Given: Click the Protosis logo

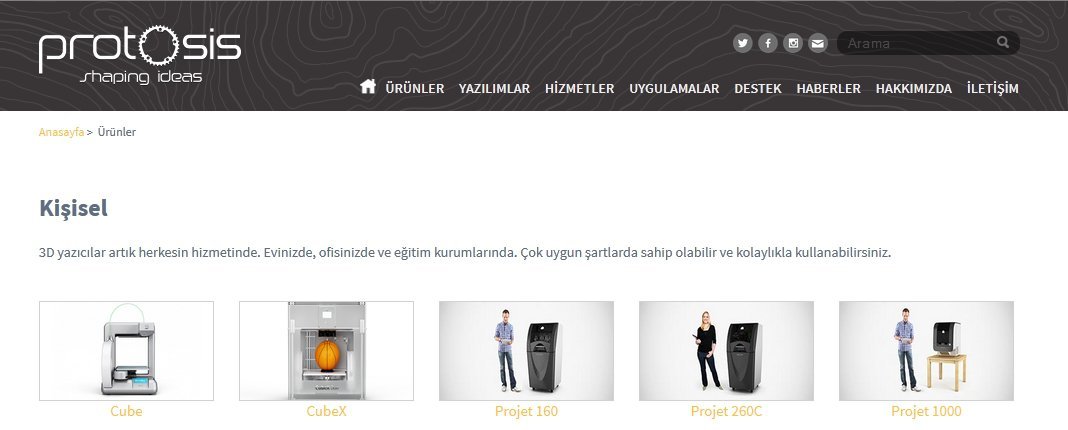Looking at the screenshot, I should 140,55.
